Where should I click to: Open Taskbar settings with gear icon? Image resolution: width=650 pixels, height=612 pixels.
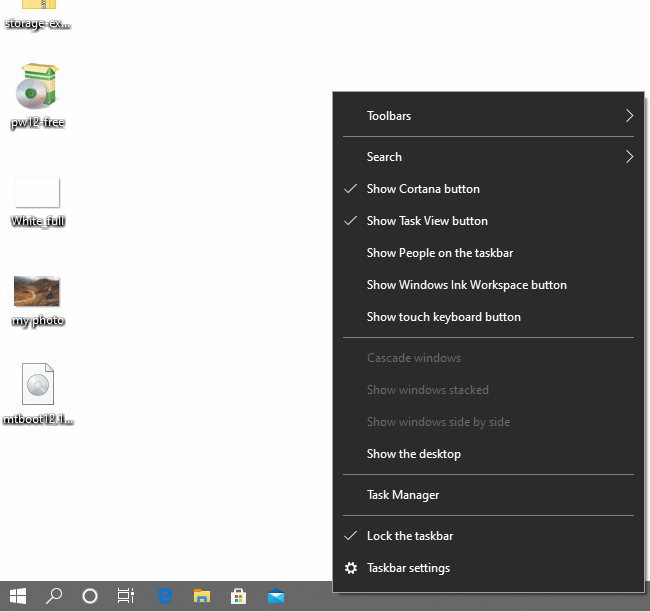[408, 568]
